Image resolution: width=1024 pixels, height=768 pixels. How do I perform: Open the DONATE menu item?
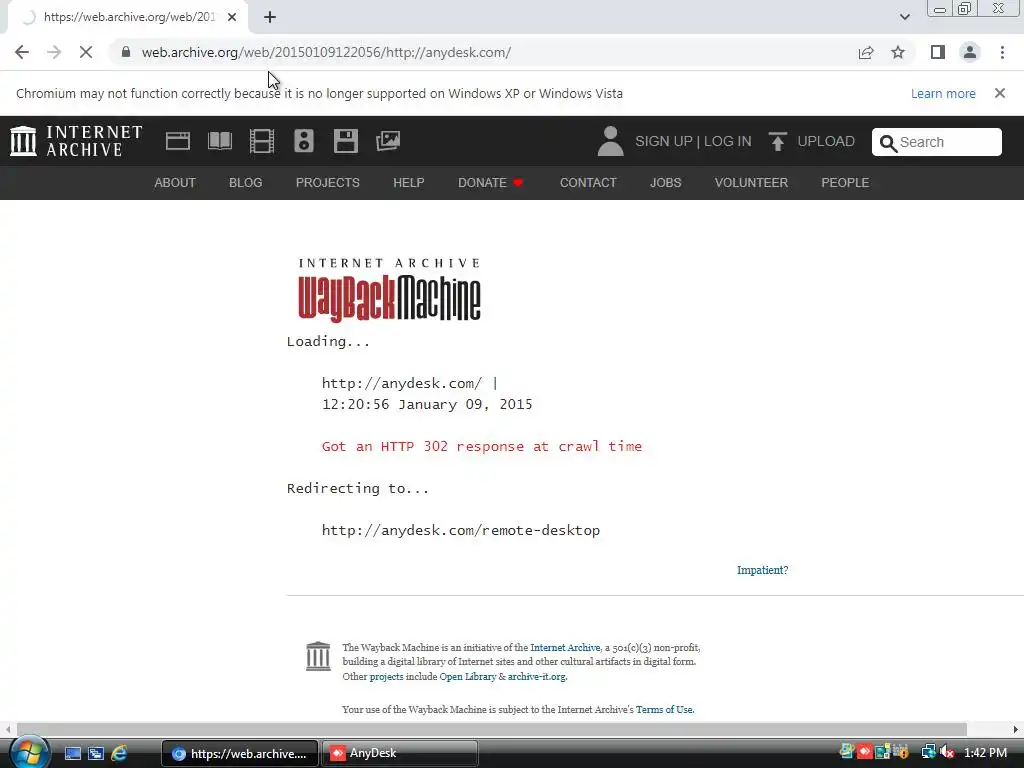490,183
